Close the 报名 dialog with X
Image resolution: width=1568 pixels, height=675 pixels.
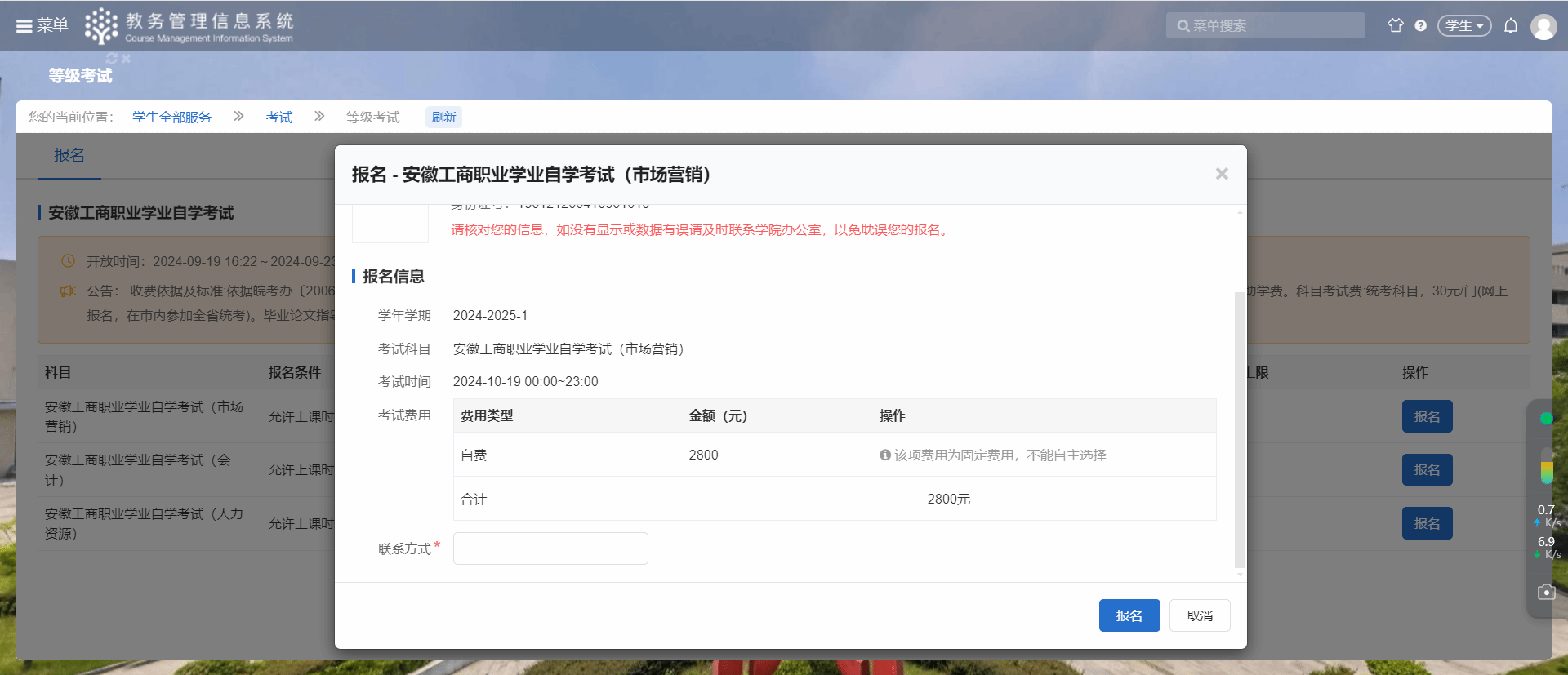coord(1221,174)
